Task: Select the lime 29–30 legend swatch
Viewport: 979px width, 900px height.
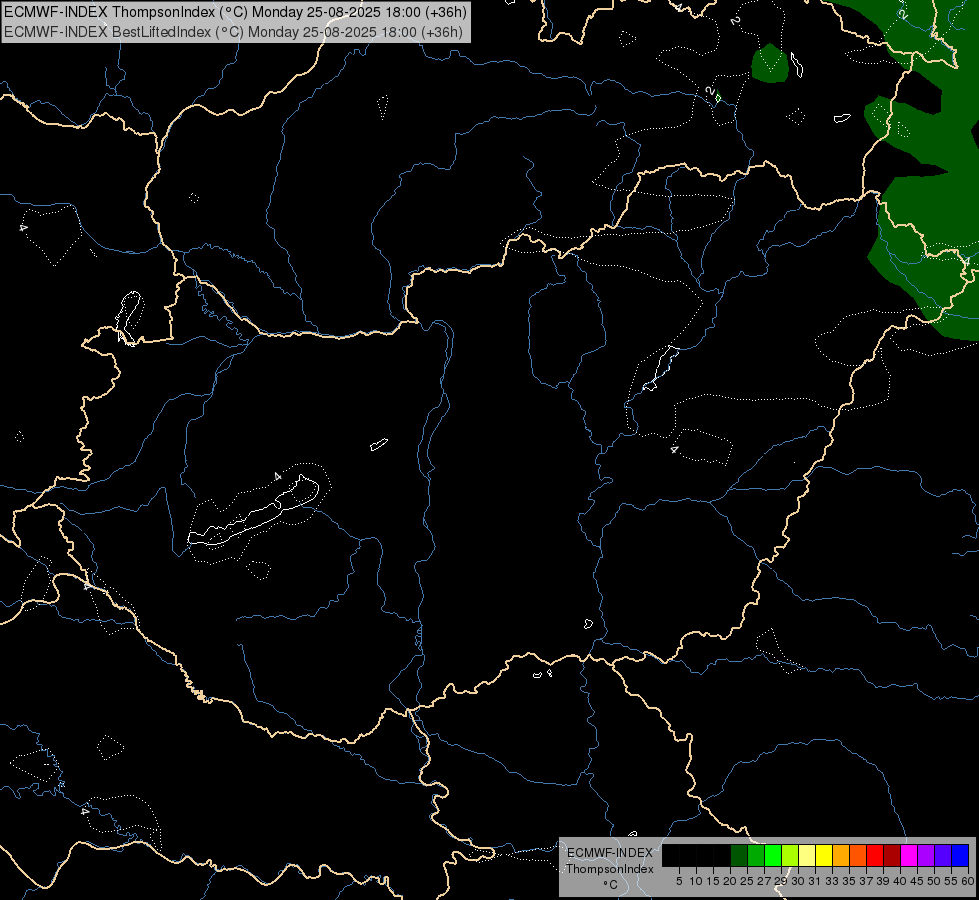Action: click(x=790, y=855)
